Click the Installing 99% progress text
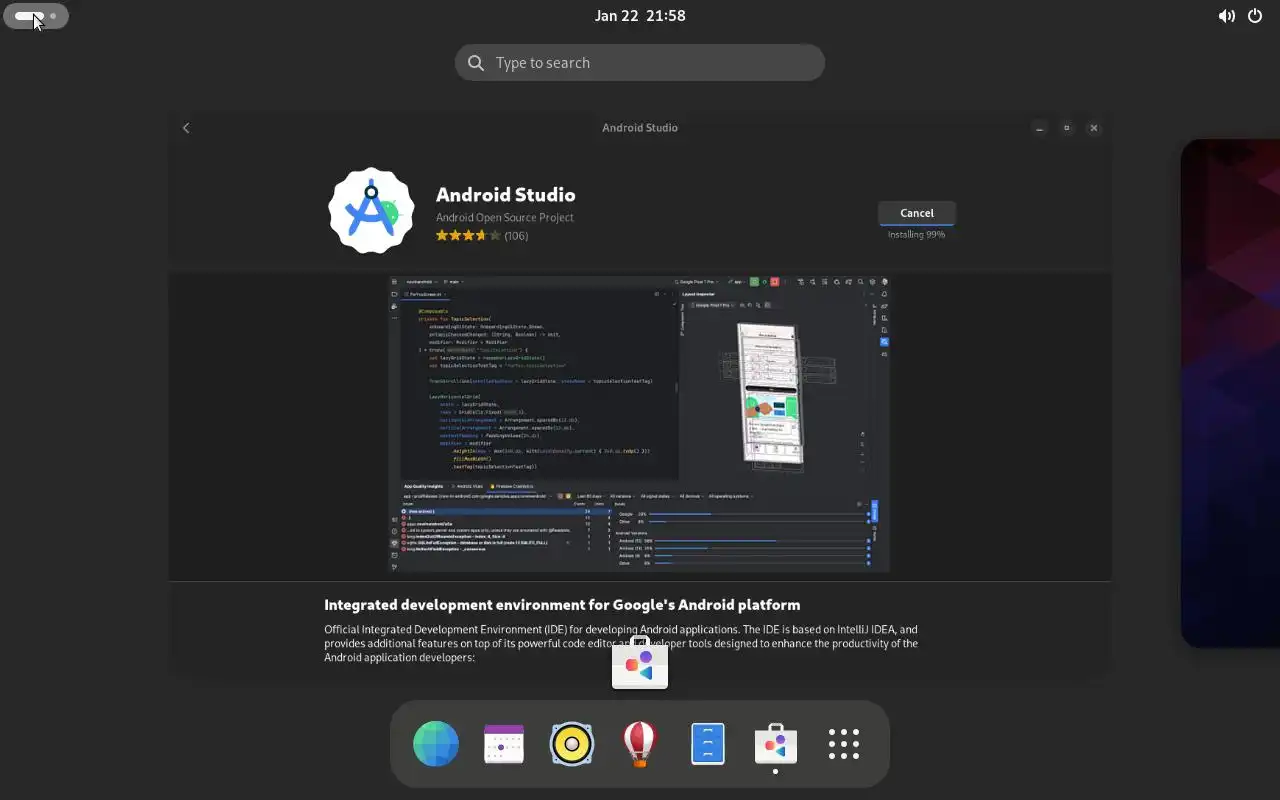This screenshot has height=800, width=1280. tap(917, 235)
